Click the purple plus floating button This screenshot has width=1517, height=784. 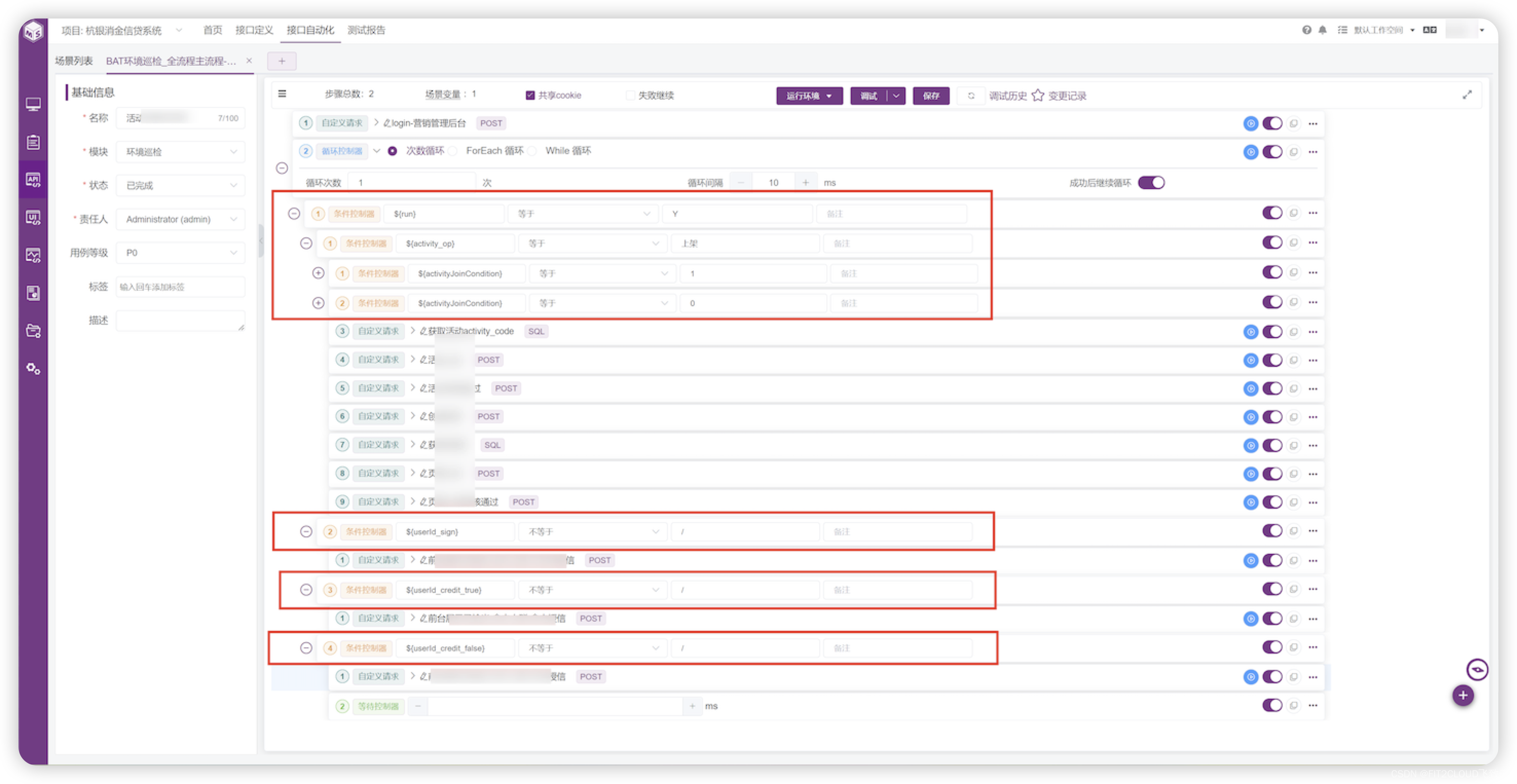[x=1462, y=695]
